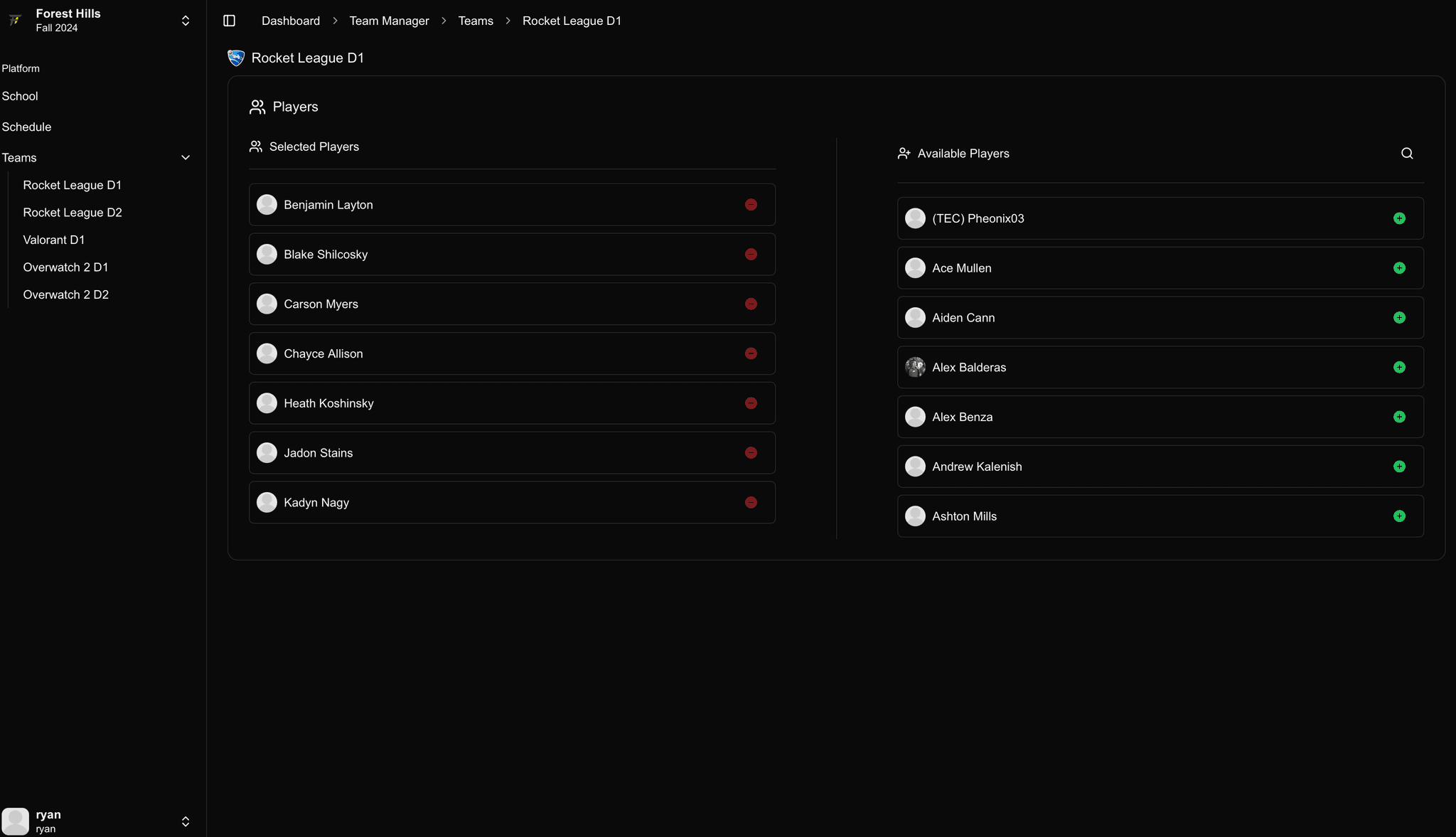Viewport: 1456px width, 837px height.
Task: Toggle the sidebar panel icon
Action: pos(229,21)
